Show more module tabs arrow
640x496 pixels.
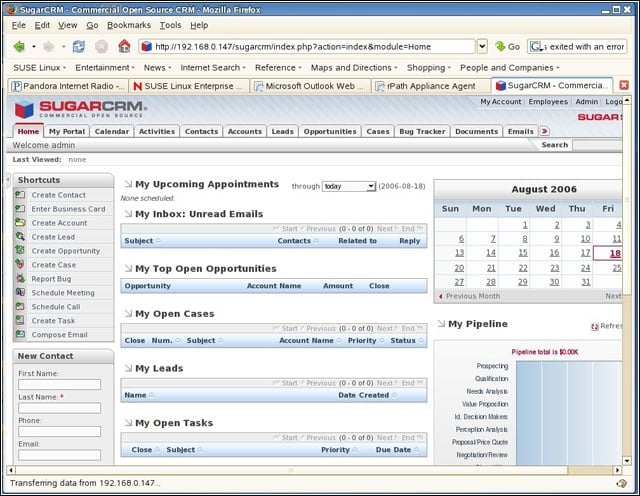tap(544, 131)
